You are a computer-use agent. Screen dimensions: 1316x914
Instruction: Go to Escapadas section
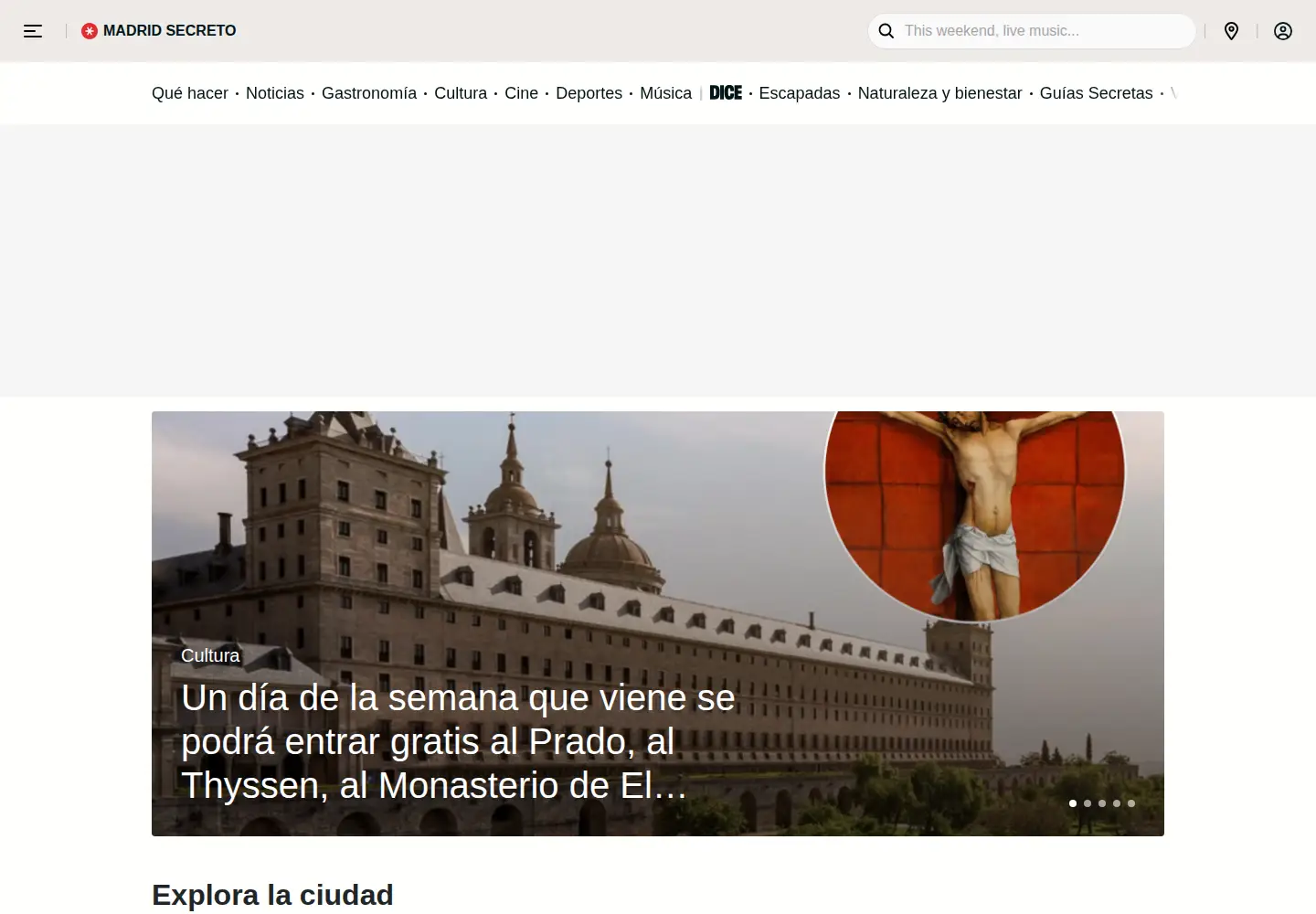point(800,93)
